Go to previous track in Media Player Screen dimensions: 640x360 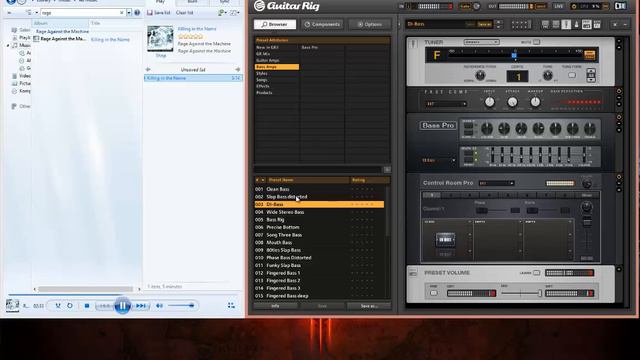tap(104, 306)
